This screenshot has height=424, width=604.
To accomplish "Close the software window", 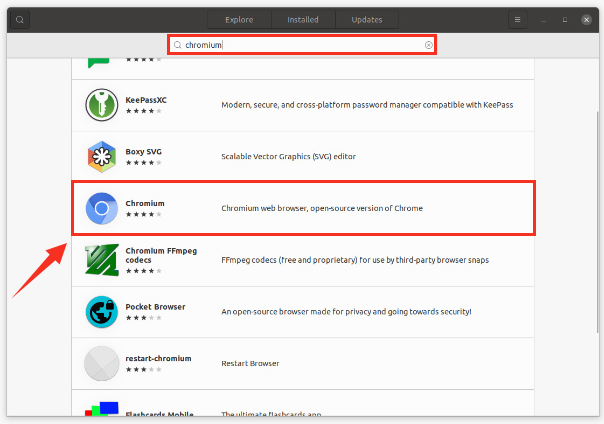I will tap(586, 20).
